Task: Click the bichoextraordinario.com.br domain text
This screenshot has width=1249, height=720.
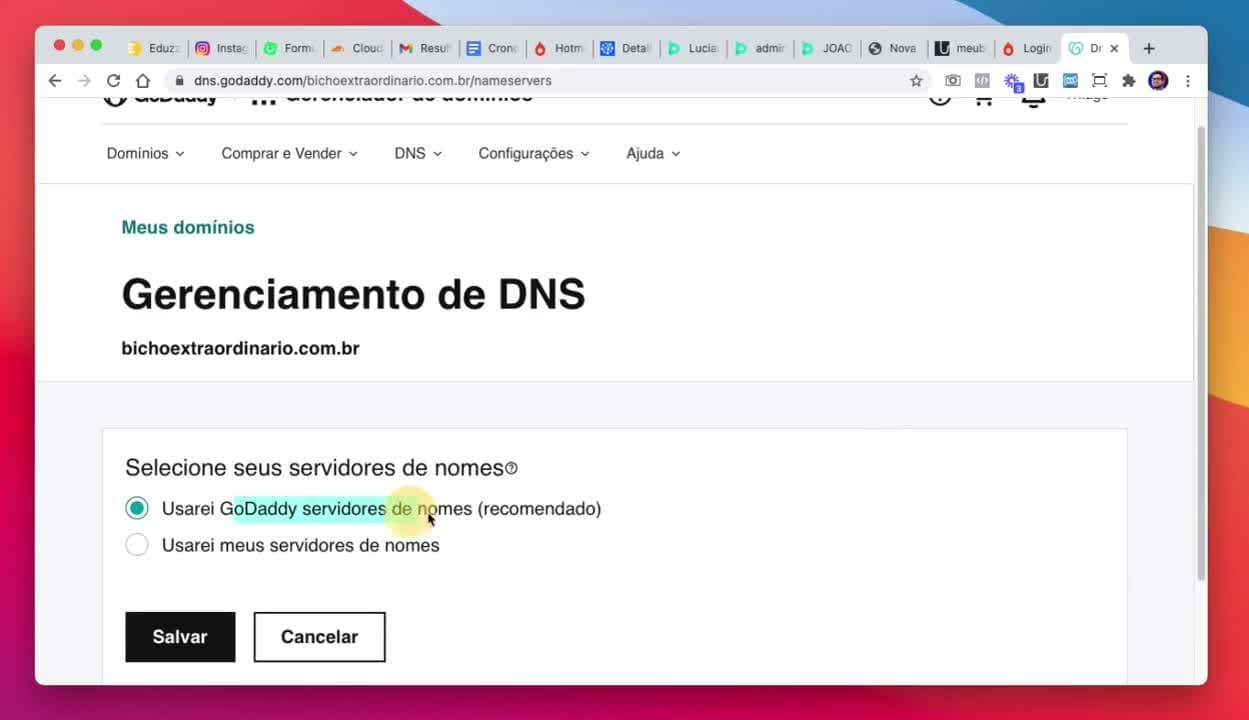Action: pyautogui.click(x=240, y=349)
